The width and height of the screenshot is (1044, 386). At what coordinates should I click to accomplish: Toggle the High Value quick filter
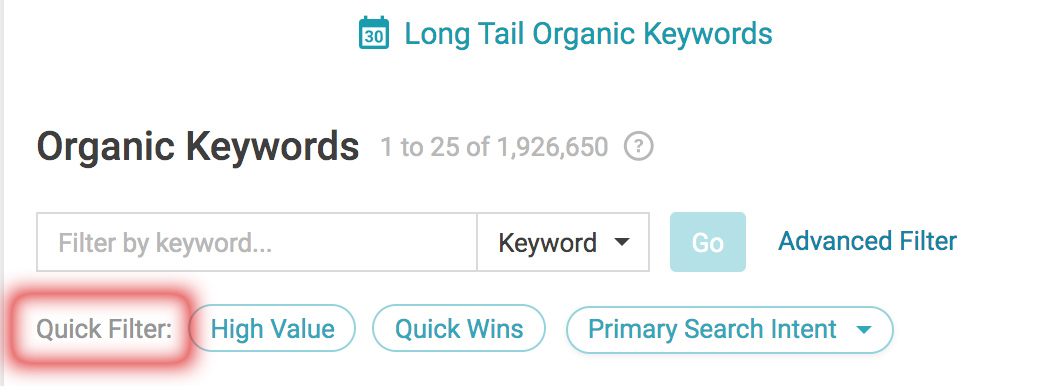click(x=272, y=329)
